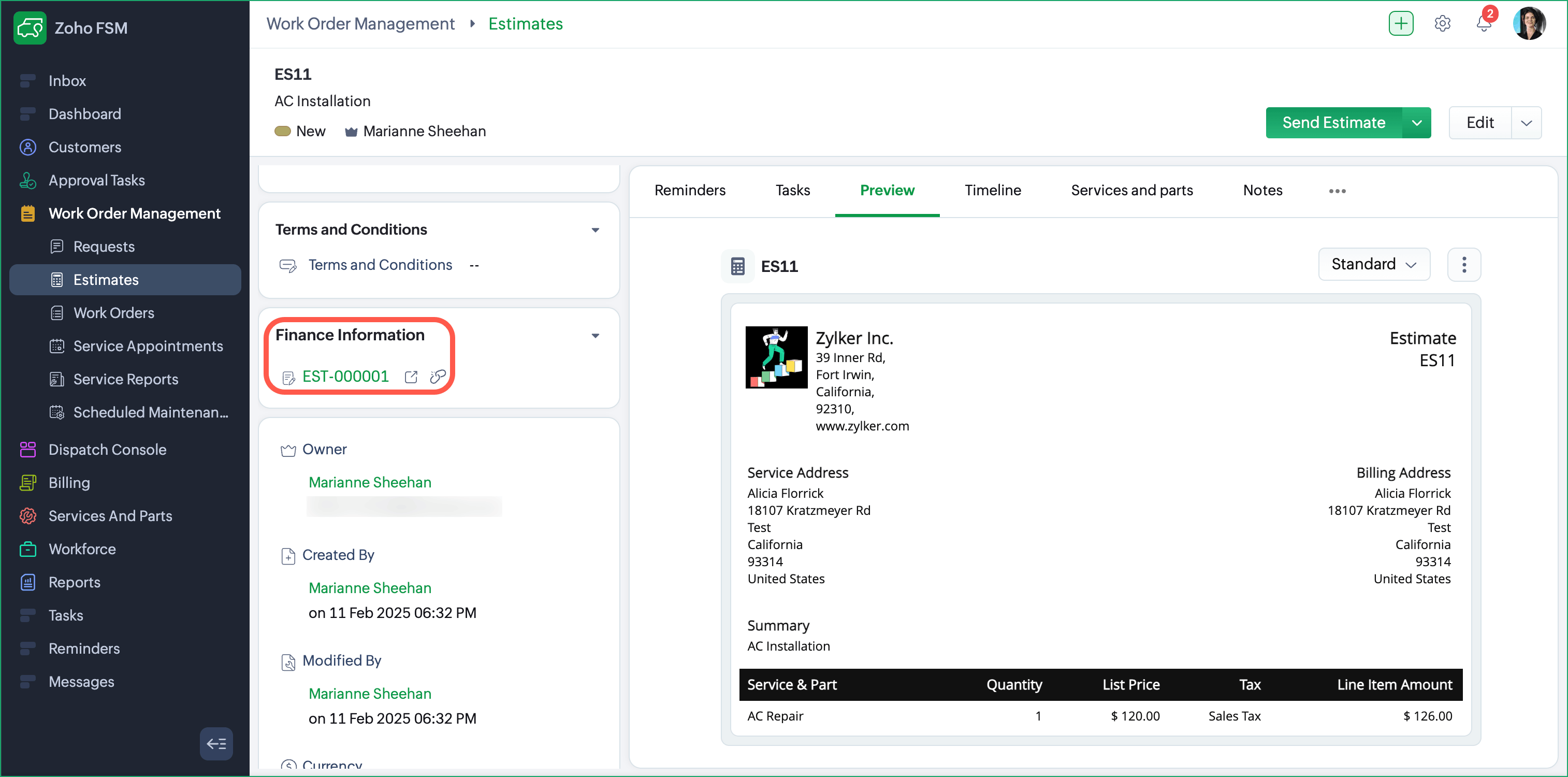
Task: Open the Standard template dropdown
Action: pos(1374,264)
